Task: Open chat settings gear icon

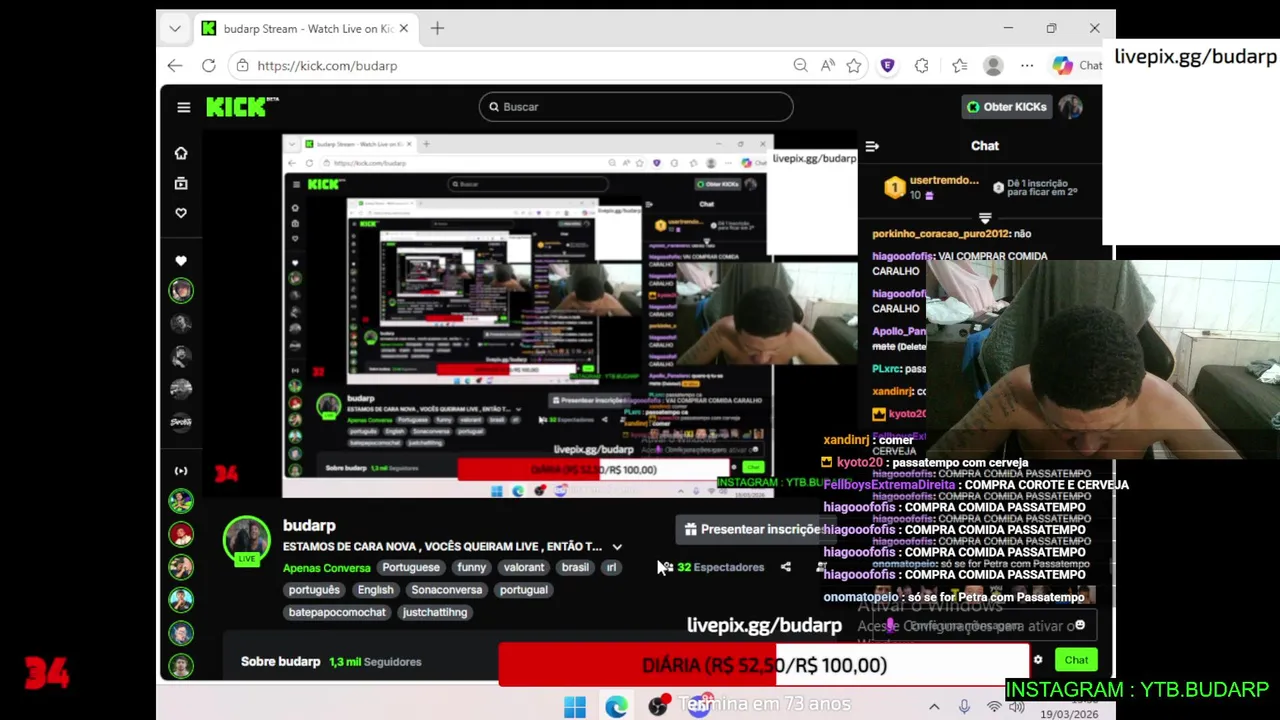Action: click(x=1038, y=660)
